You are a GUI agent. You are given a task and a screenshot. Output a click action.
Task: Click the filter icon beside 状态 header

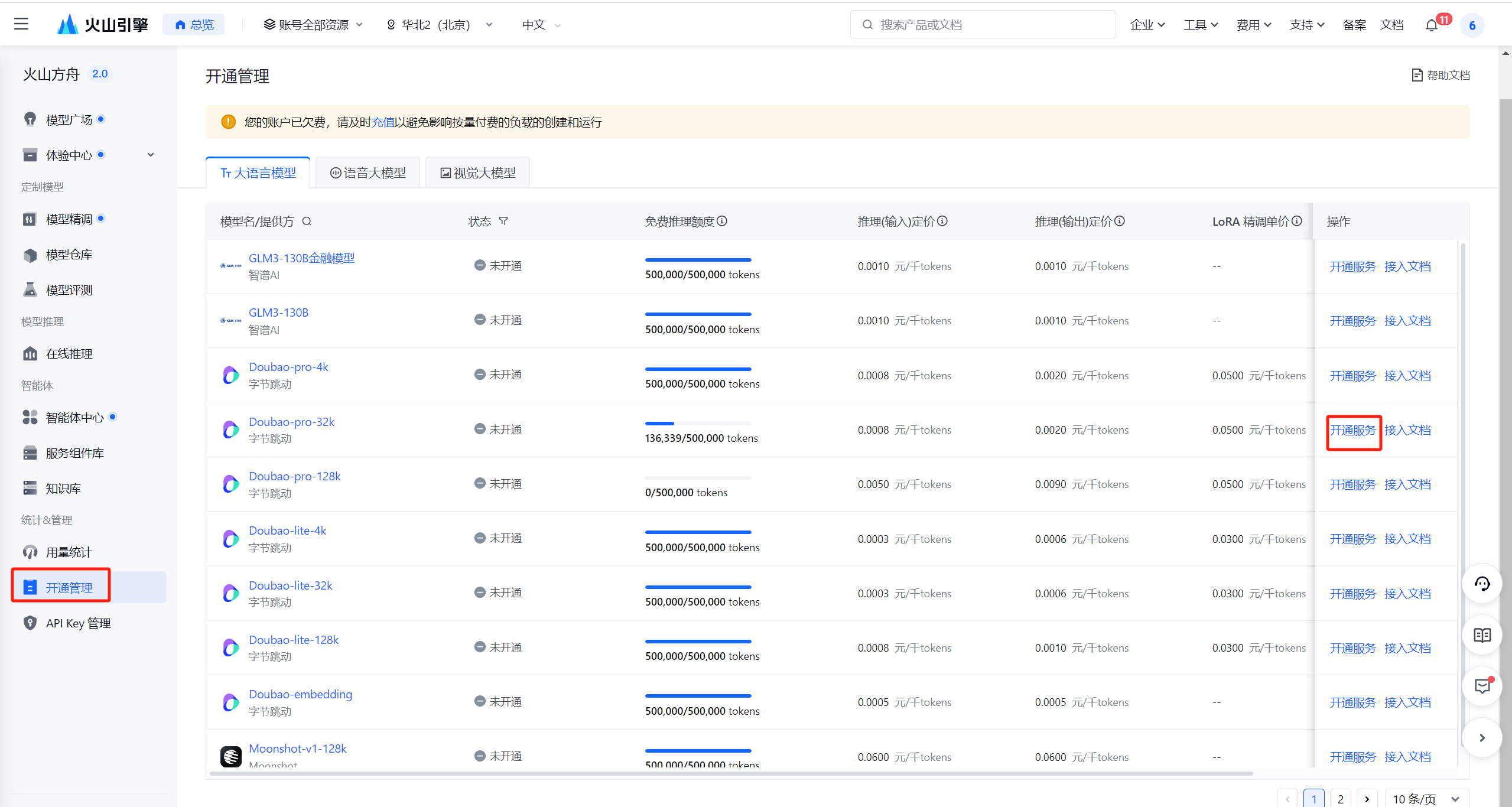(x=503, y=221)
